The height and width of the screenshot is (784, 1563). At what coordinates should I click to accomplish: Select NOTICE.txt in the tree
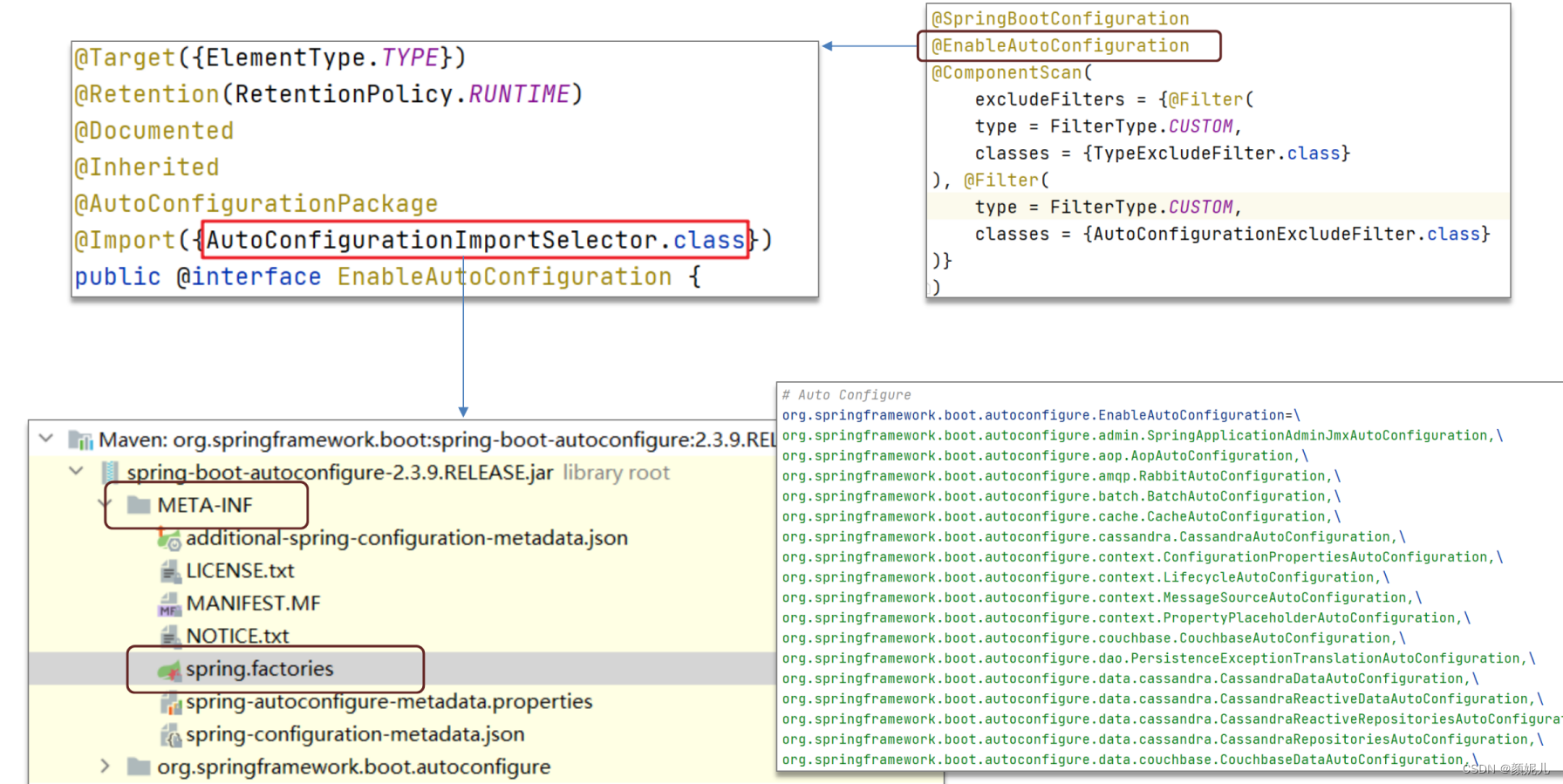[x=237, y=636]
